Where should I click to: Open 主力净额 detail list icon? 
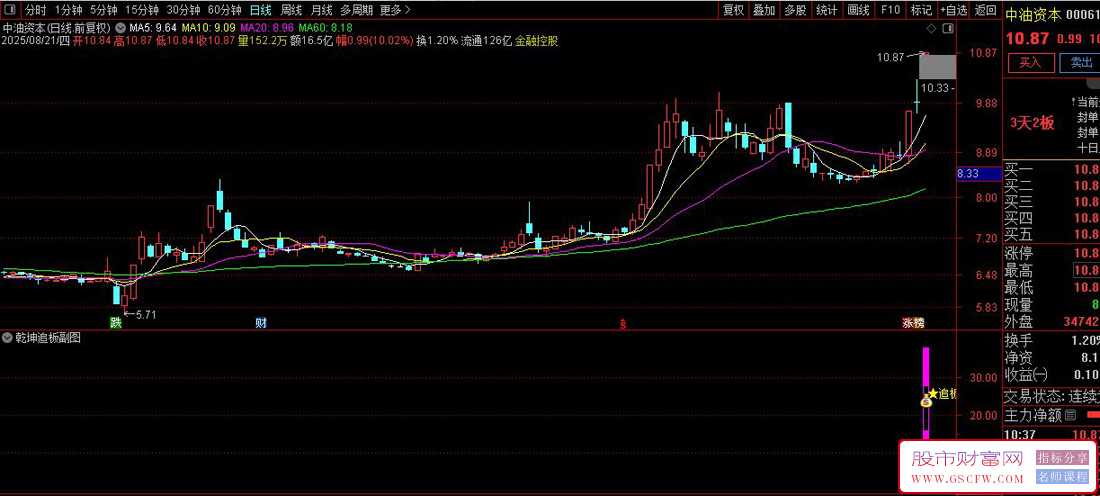[1071, 415]
